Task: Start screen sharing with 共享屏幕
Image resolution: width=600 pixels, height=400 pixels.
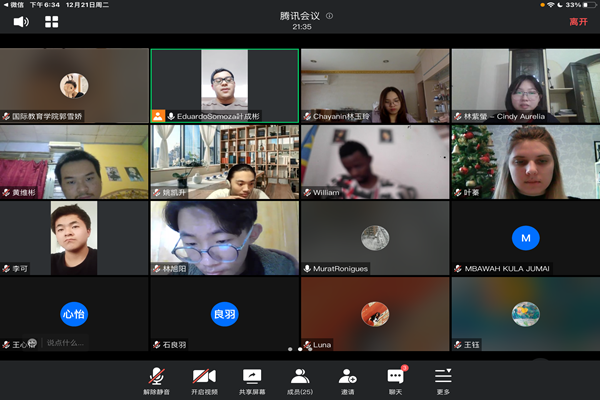Action: [x=252, y=380]
